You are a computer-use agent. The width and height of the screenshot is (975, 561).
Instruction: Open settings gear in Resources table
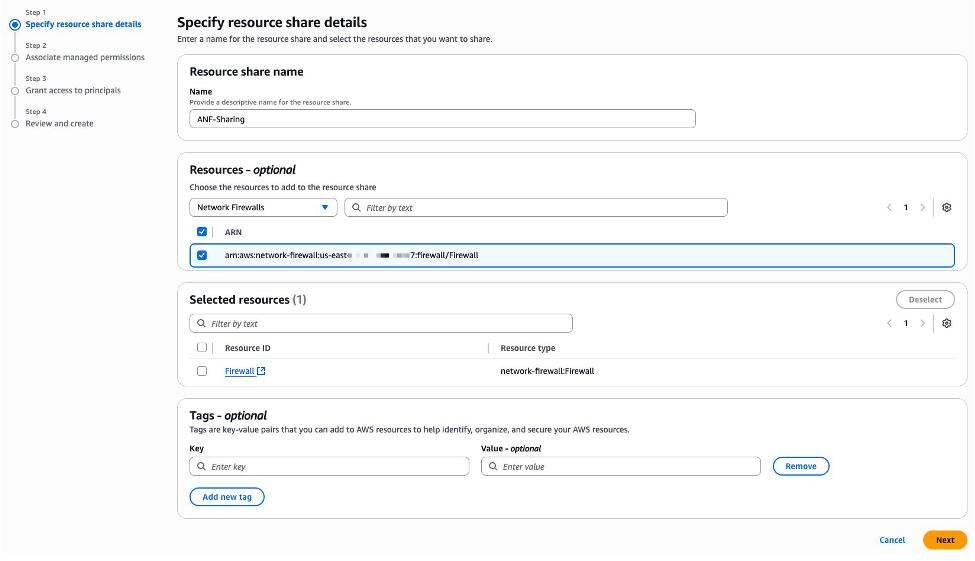click(946, 207)
